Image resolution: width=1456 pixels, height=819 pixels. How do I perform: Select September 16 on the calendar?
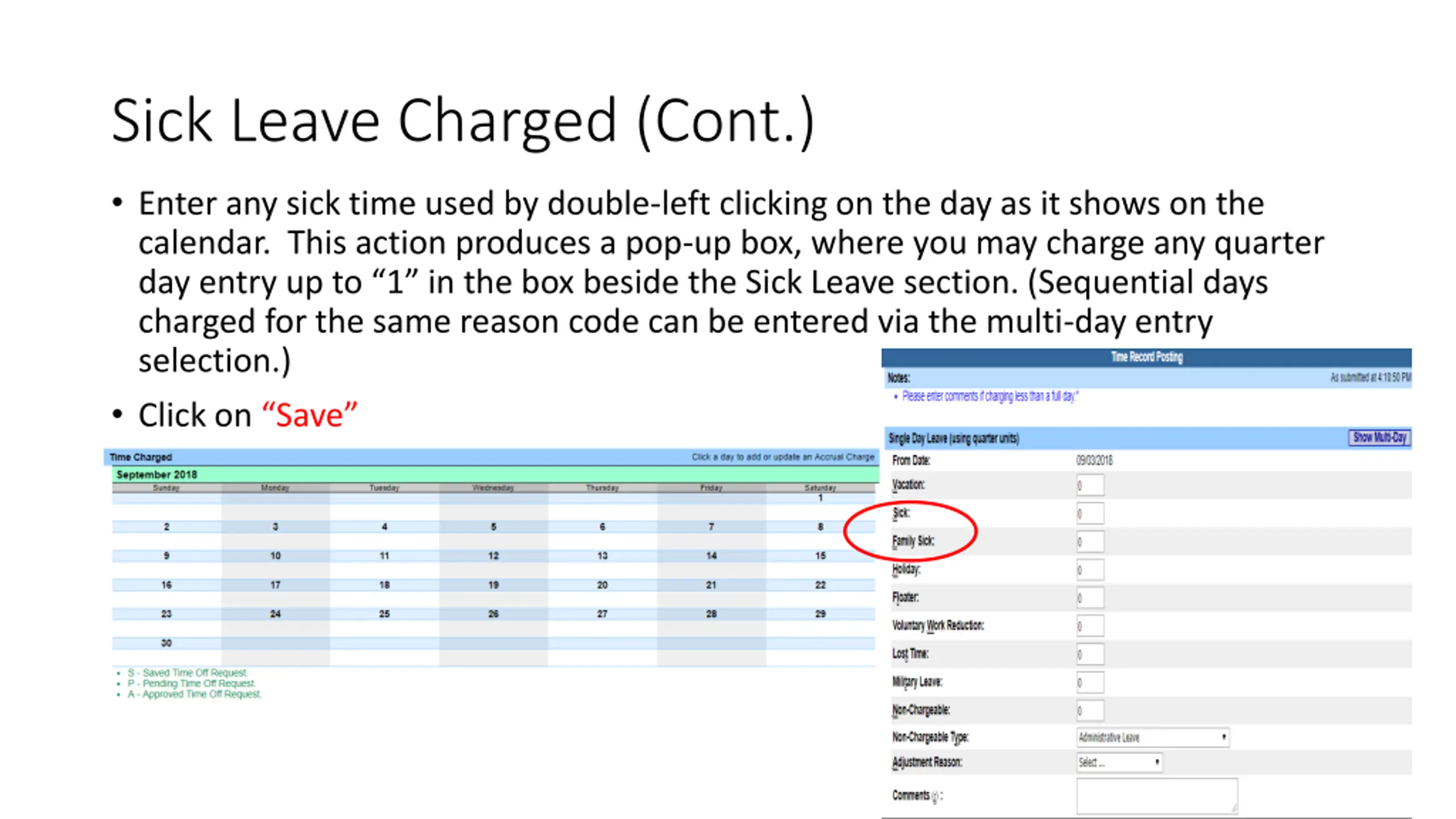pyautogui.click(x=167, y=585)
